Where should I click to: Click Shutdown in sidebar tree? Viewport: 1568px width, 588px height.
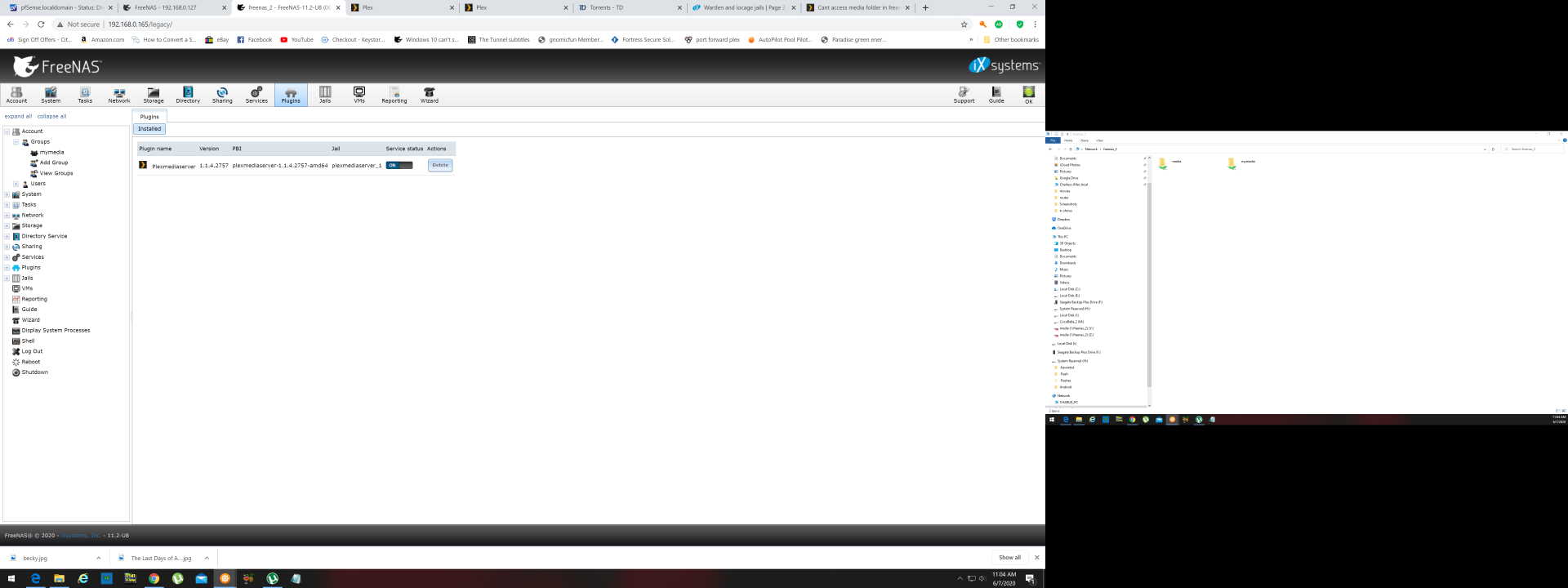coord(30,372)
